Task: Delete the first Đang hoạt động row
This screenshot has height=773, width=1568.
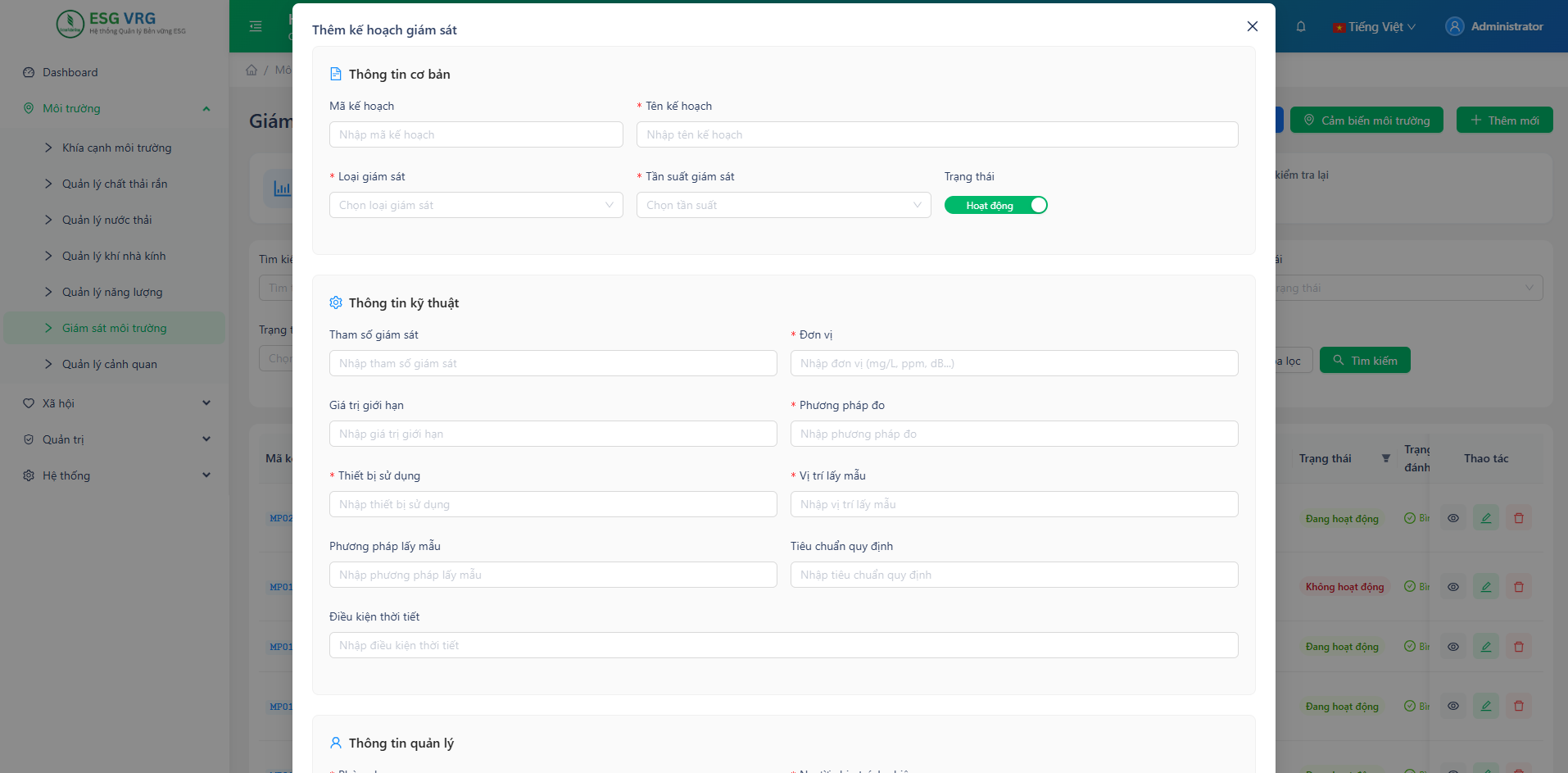Action: (1519, 518)
